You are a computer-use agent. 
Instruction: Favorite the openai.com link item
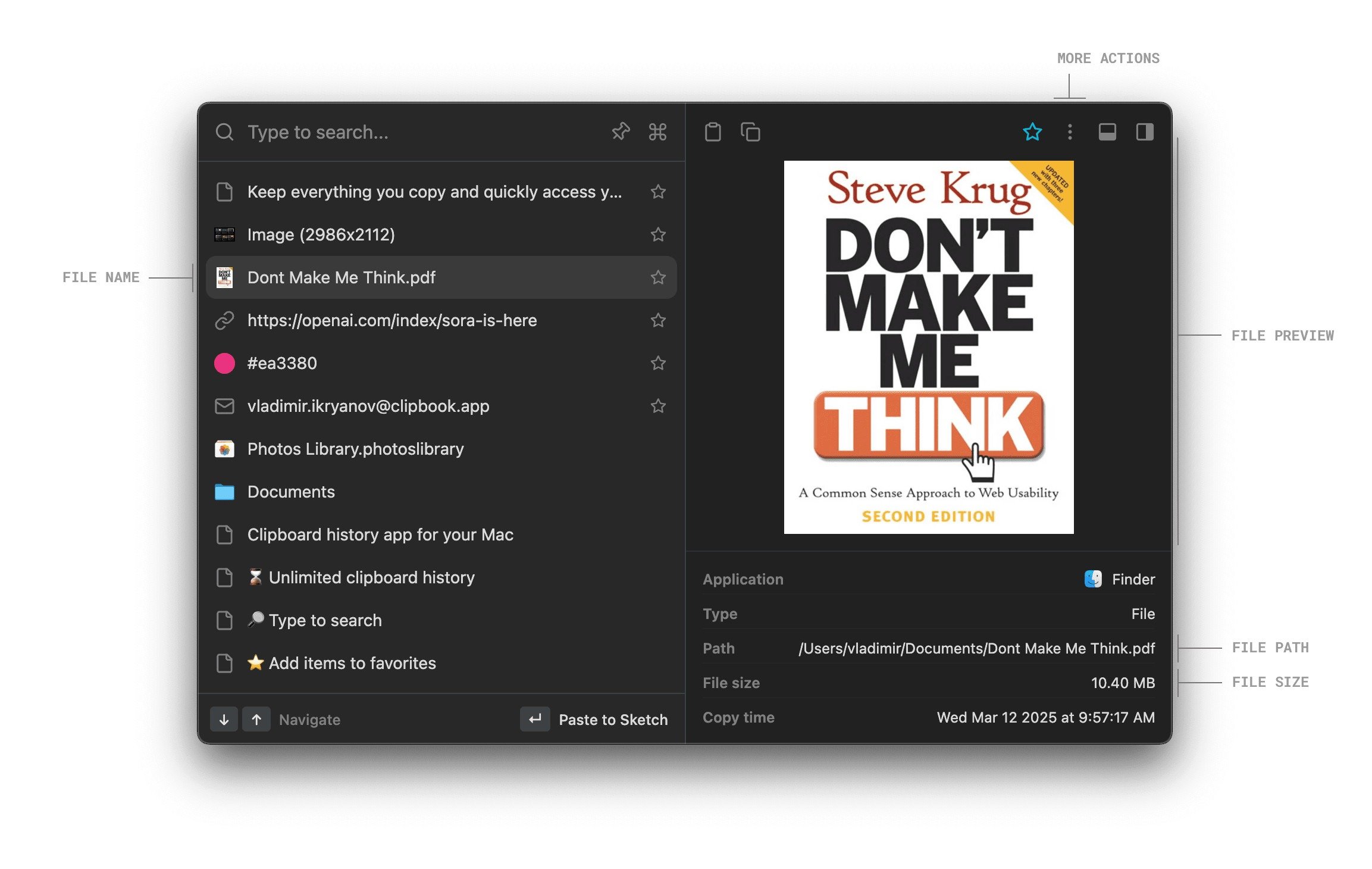pos(658,320)
